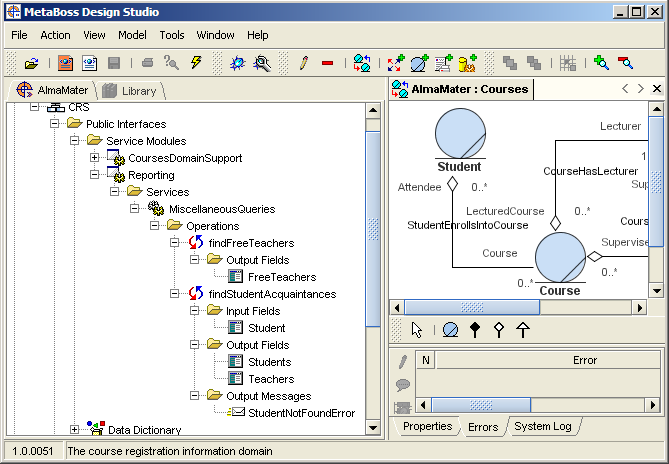
Task: Collapse the Output Messages folder
Action: click(195, 395)
